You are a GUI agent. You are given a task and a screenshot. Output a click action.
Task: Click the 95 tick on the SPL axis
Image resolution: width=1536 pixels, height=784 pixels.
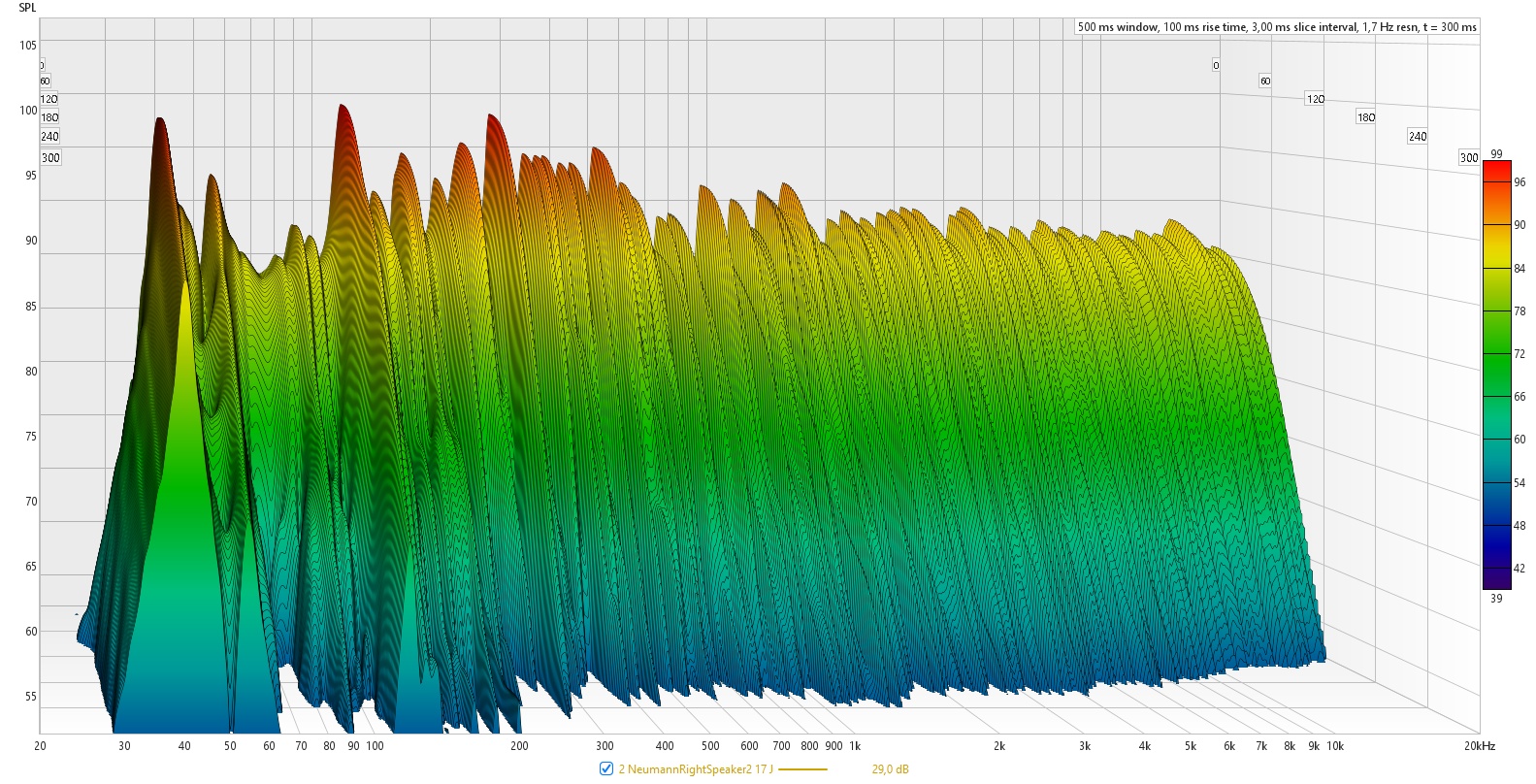[x=31, y=176]
